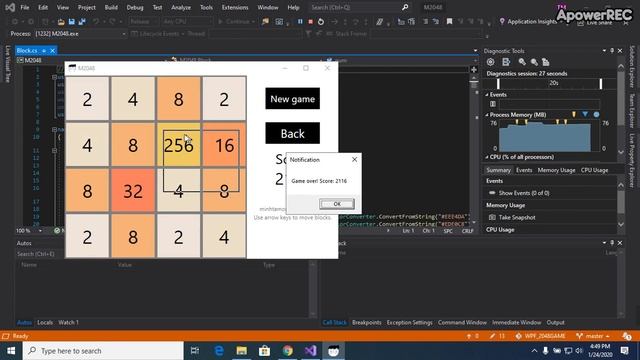Viewport: 640px width, 360px height.
Task: Click the notifications icon in status bar
Action: pos(627,336)
